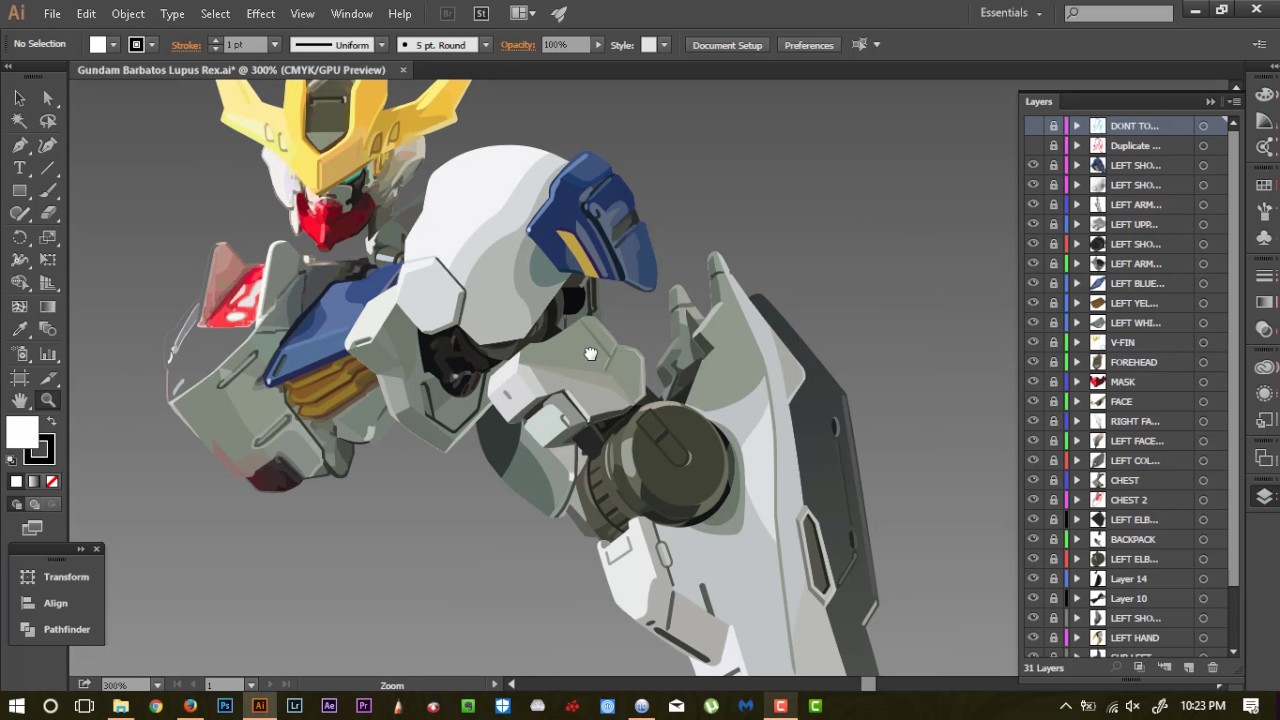Hide the FOREHEAD layer

pyautogui.click(x=1033, y=362)
